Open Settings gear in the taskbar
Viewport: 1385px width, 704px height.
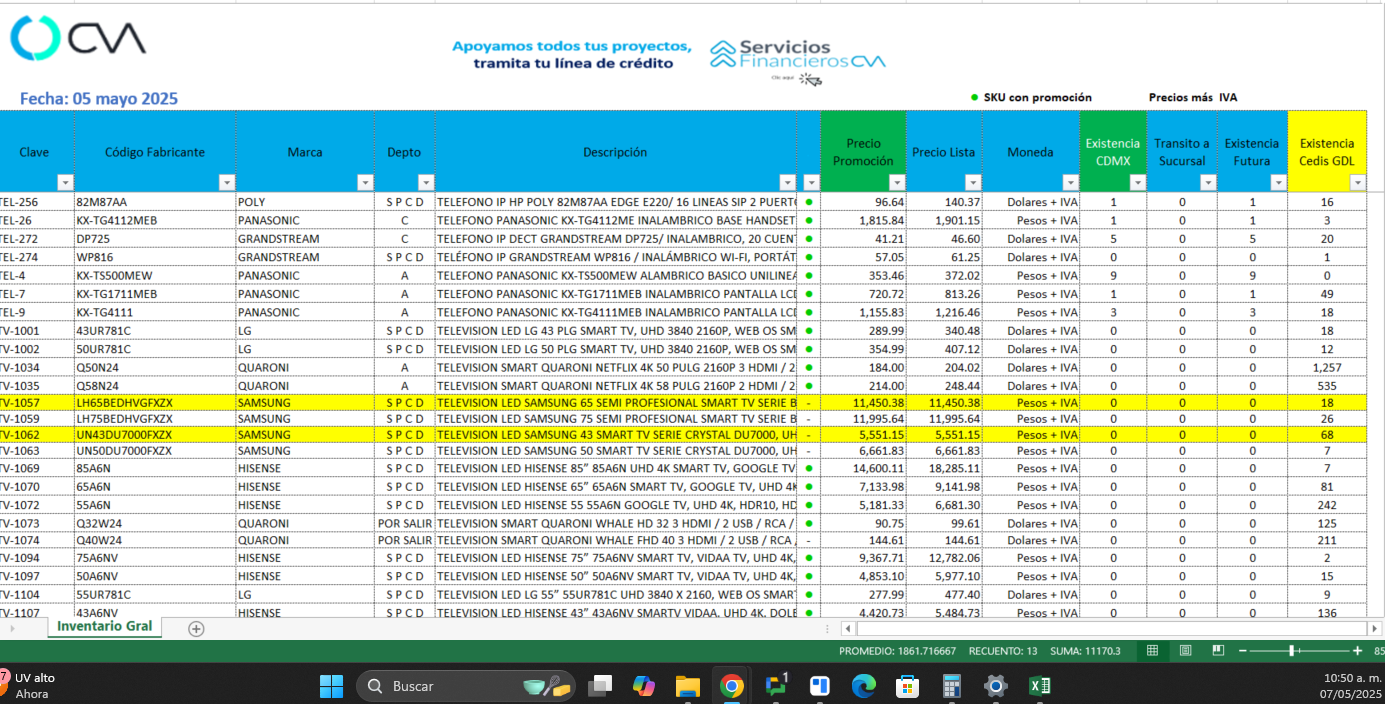pyautogui.click(x=995, y=686)
